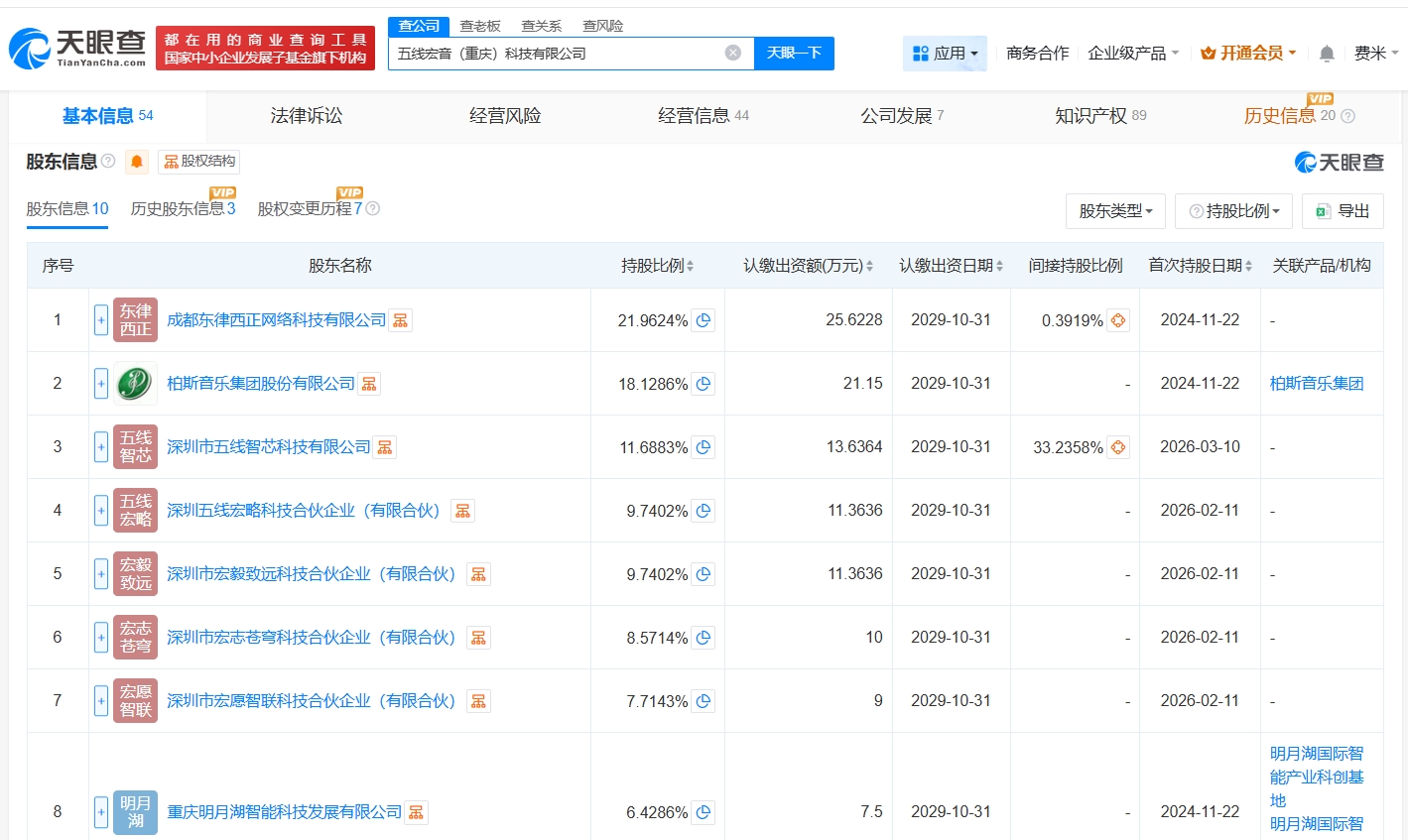Switch to the 知识产权 tab

(1100, 116)
